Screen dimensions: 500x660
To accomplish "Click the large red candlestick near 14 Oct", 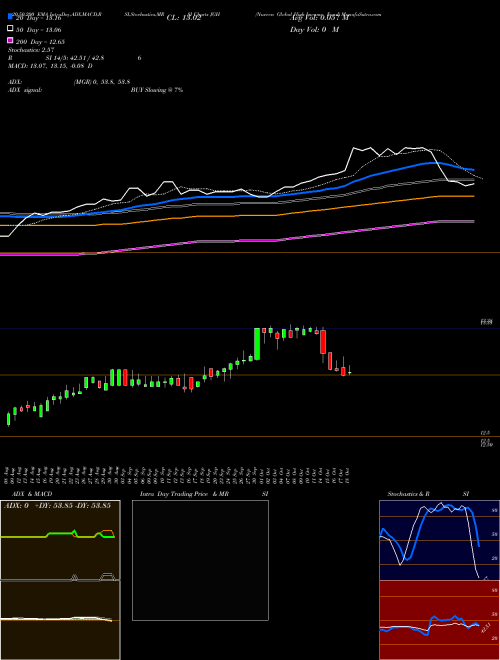I will [323, 342].
